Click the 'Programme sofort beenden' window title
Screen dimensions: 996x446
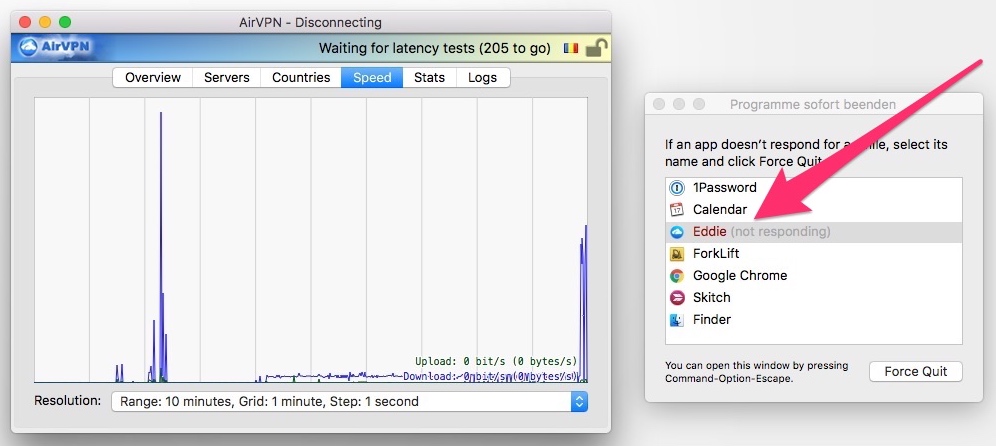click(x=813, y=105)
